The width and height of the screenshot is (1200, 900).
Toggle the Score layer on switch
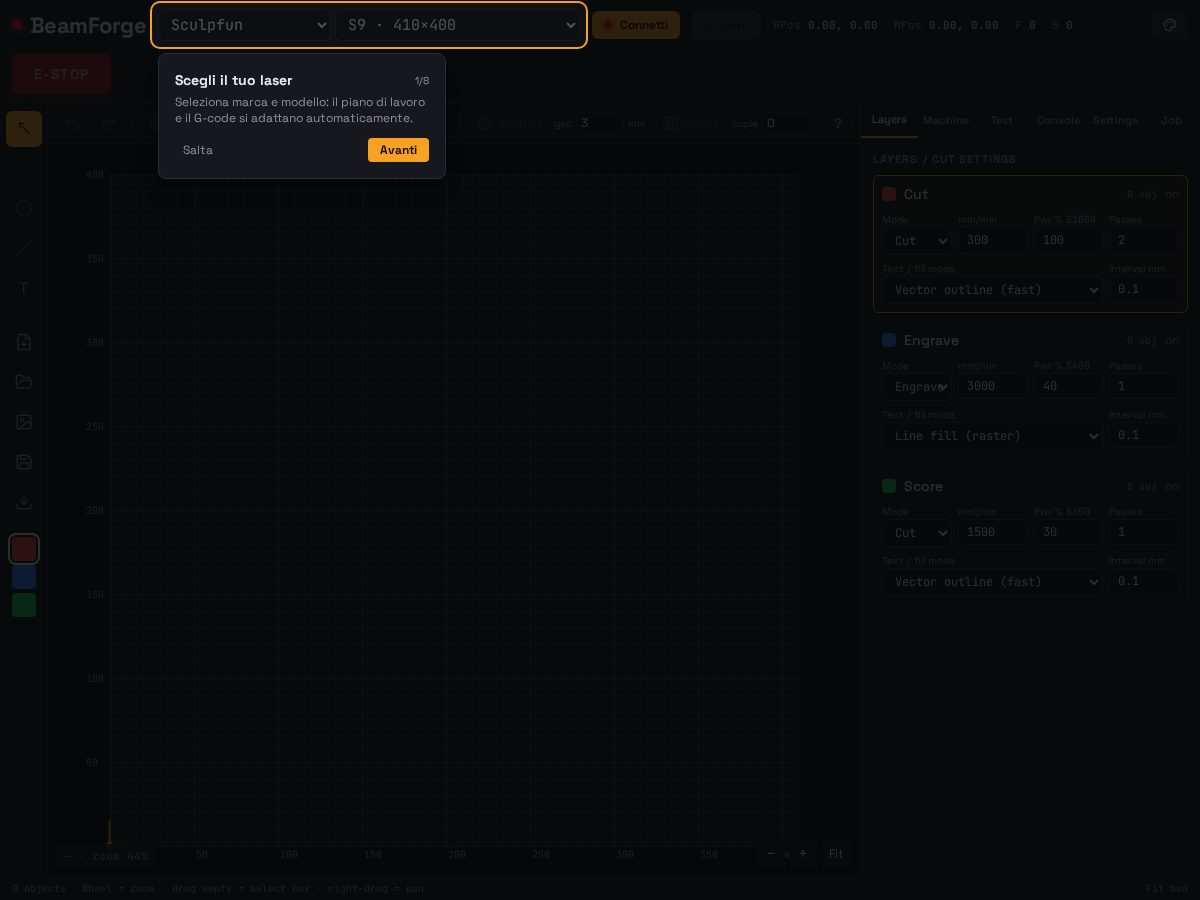pyautogui.click(x=1171, y=487)
